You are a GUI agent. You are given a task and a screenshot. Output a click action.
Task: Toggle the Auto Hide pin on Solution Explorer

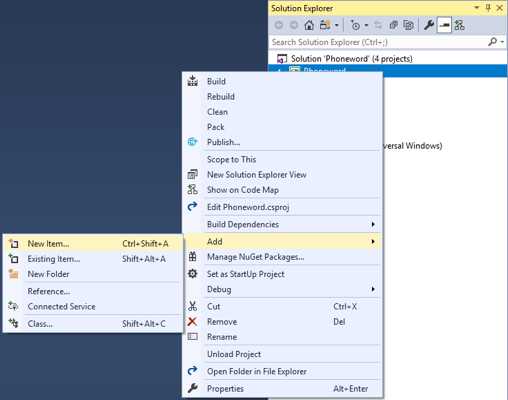tap(488, 8)
